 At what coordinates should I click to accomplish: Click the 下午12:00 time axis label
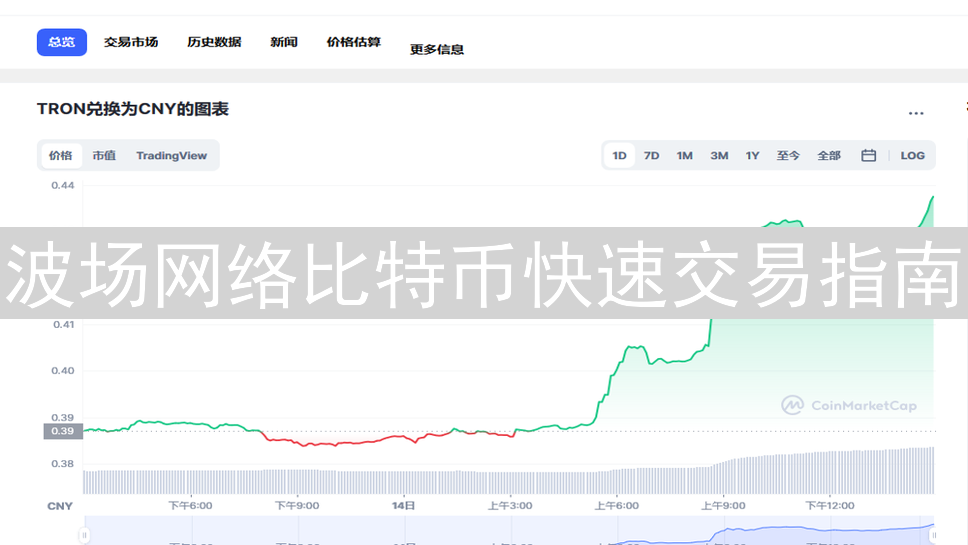pyautogui.click(x=830, y=505)
